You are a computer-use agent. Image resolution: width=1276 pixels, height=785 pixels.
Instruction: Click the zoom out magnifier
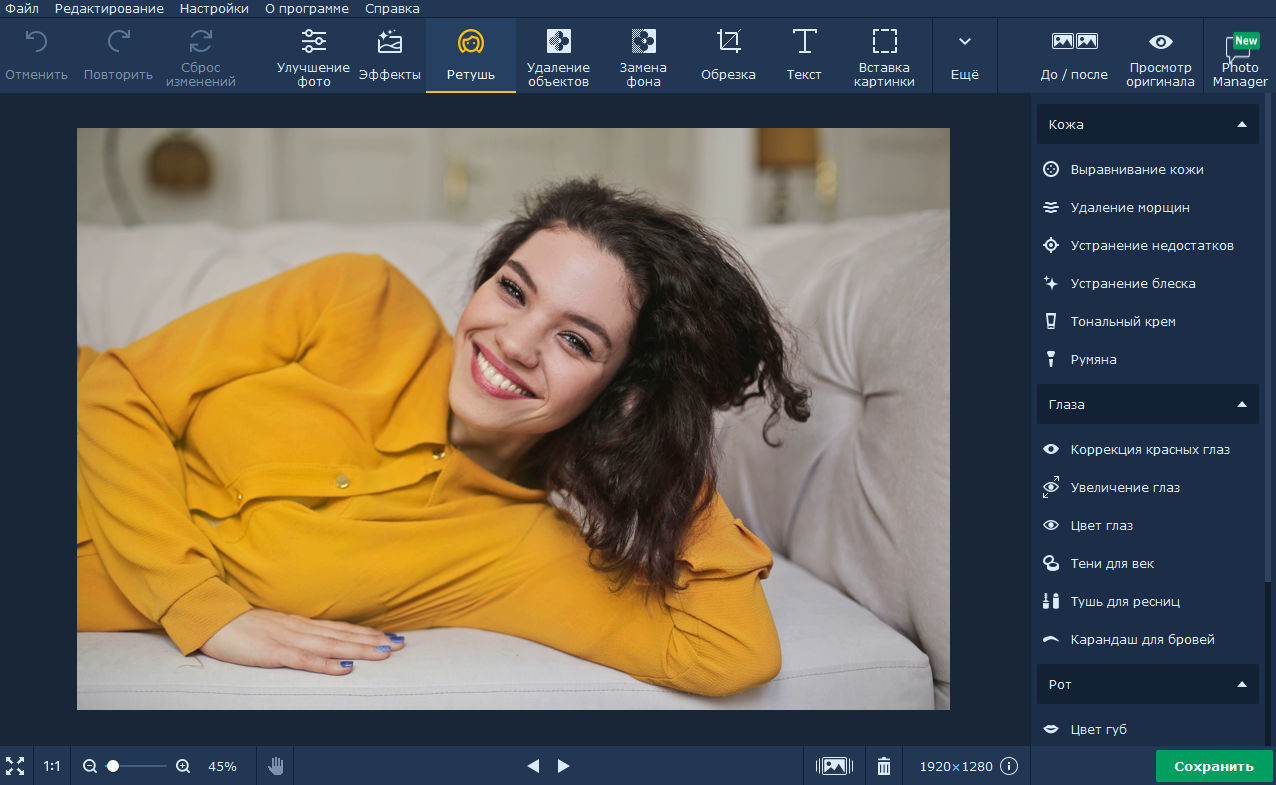(x=90, y=767)
